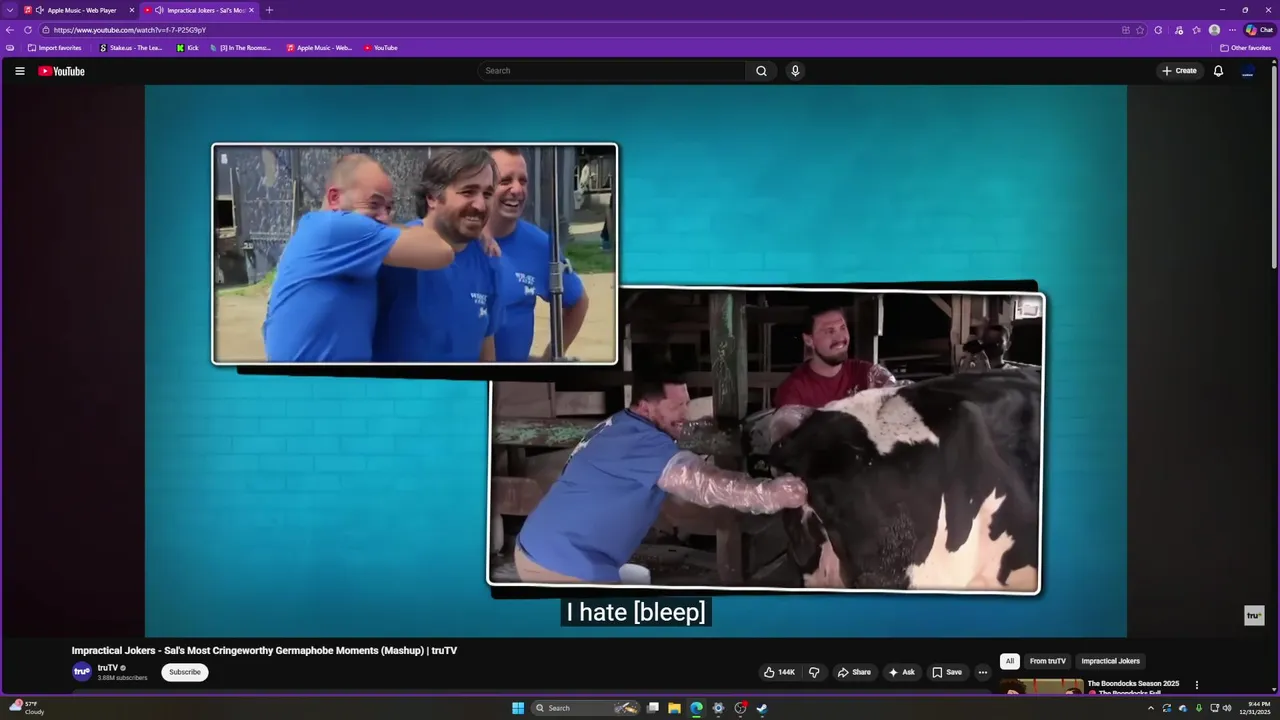Click the Windows taskbar search box
This screenshot has height=720, width=1280.
point(585,708)
